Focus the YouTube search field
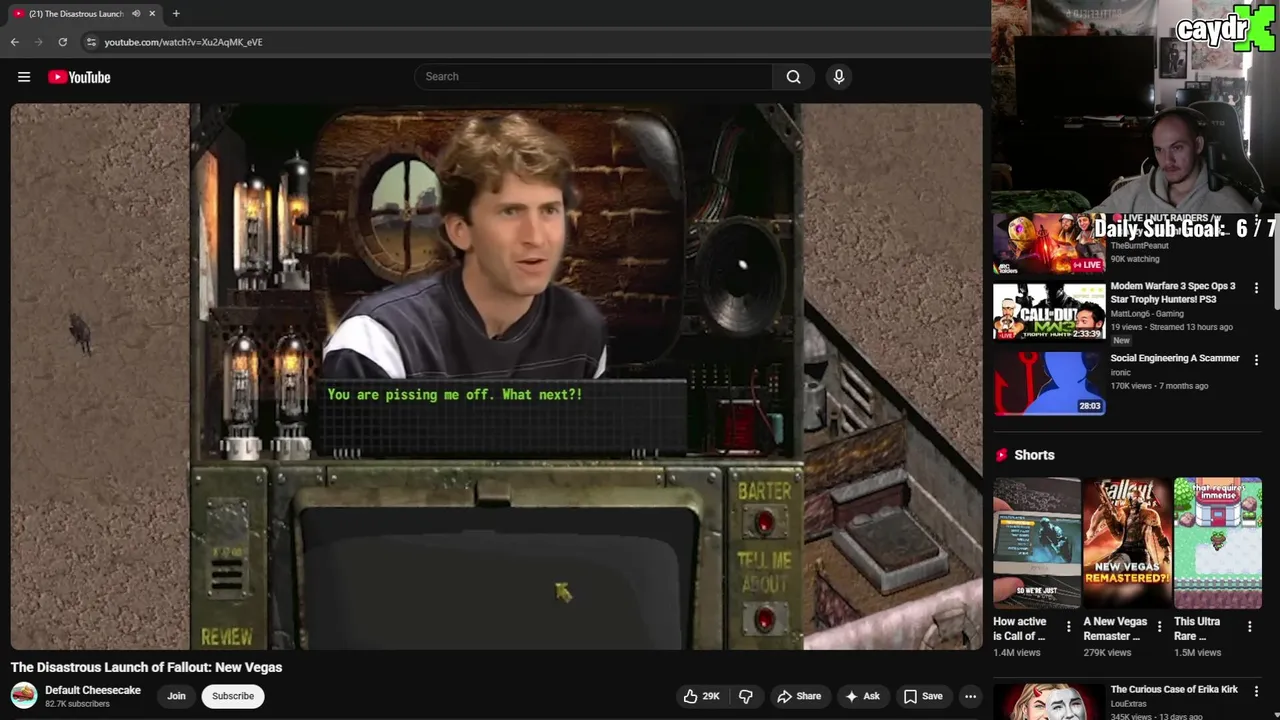 (594, 77)
